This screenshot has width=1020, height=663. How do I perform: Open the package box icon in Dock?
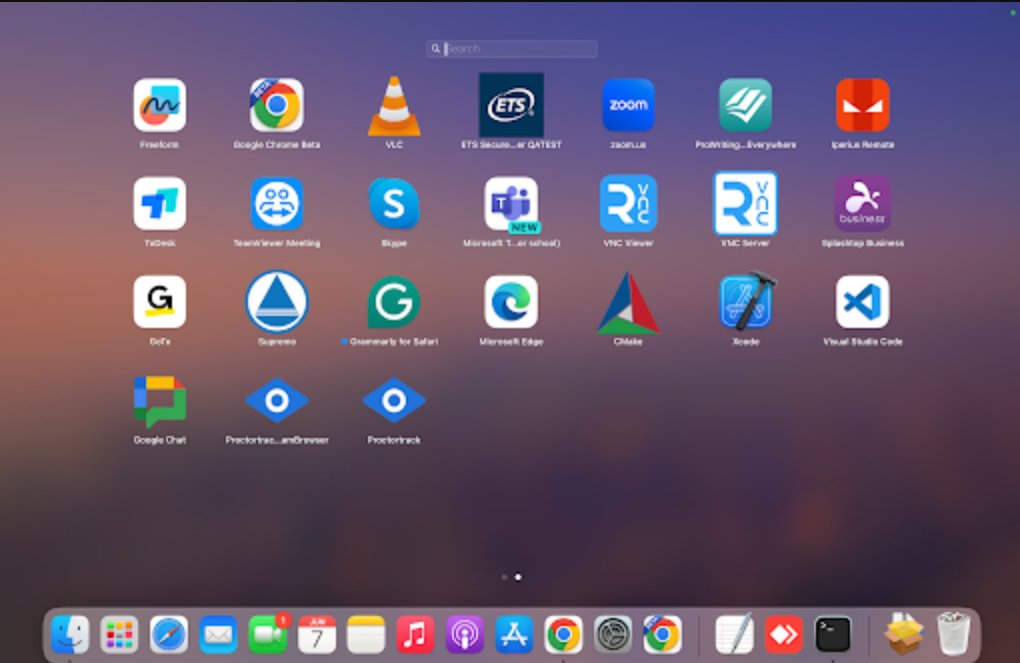tap(904, 634)
